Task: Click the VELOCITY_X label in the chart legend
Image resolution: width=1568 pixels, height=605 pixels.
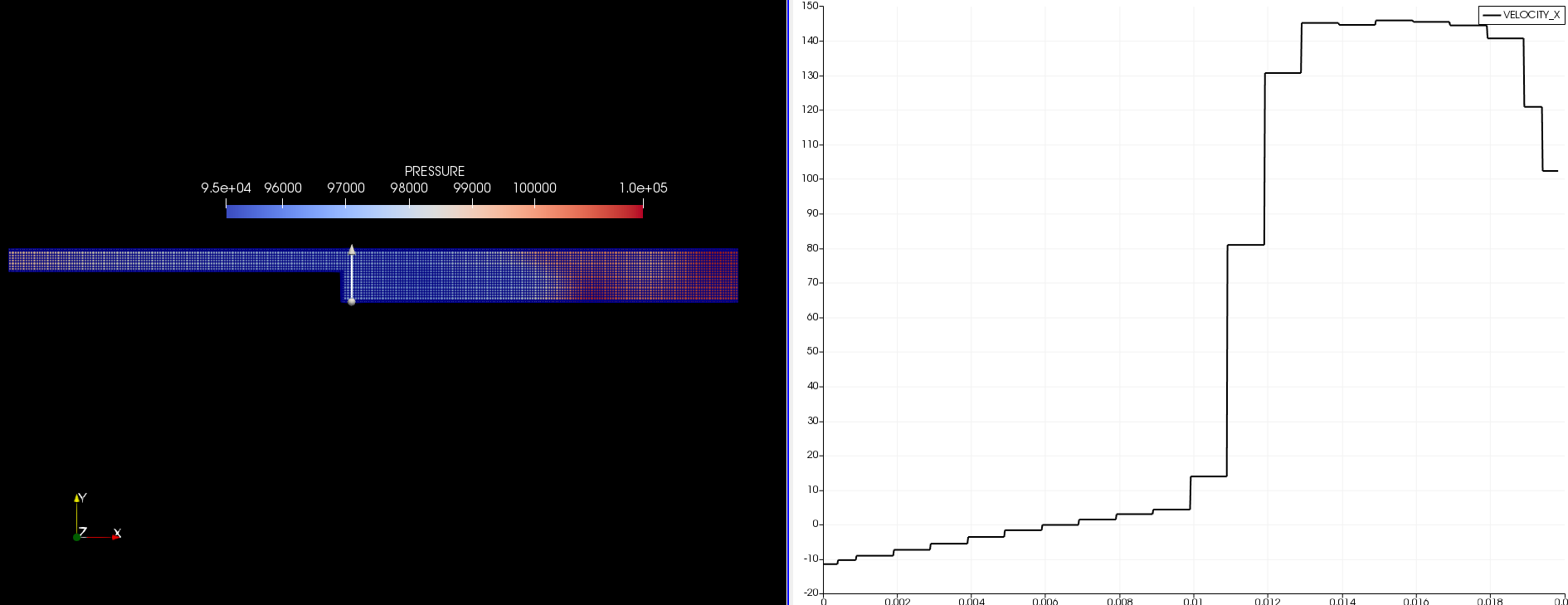Action: click(x=1531, y=15)
